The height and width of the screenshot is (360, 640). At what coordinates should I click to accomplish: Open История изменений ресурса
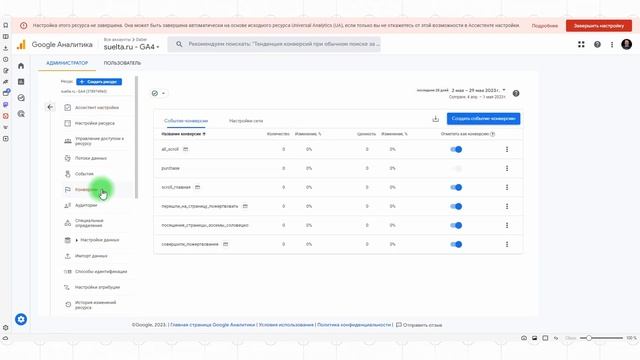96,305
